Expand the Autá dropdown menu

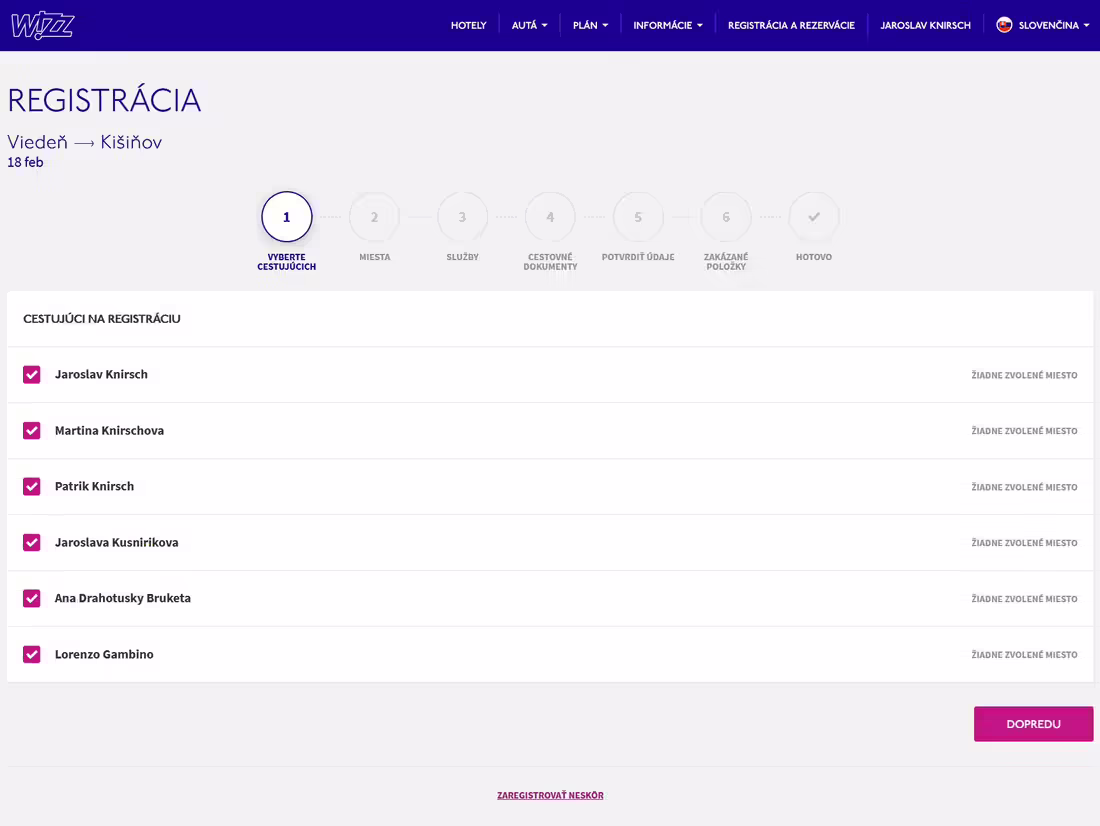530,25
